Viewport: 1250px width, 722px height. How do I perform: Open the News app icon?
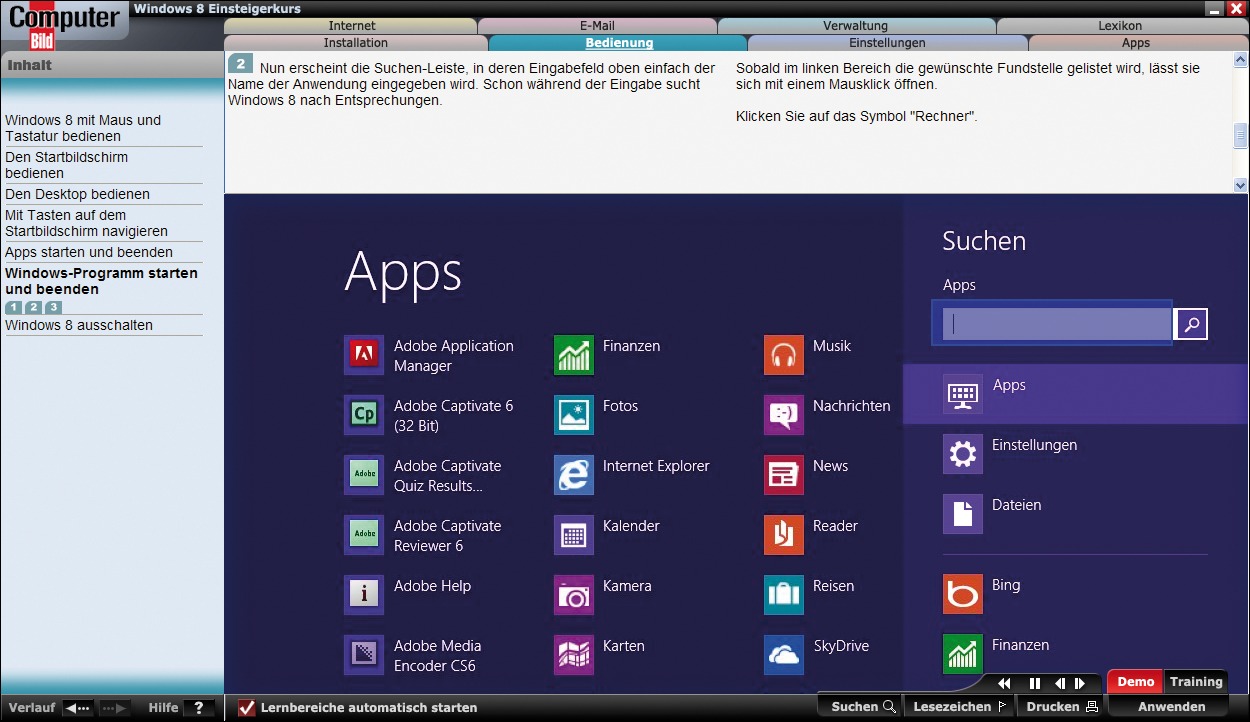783,475
